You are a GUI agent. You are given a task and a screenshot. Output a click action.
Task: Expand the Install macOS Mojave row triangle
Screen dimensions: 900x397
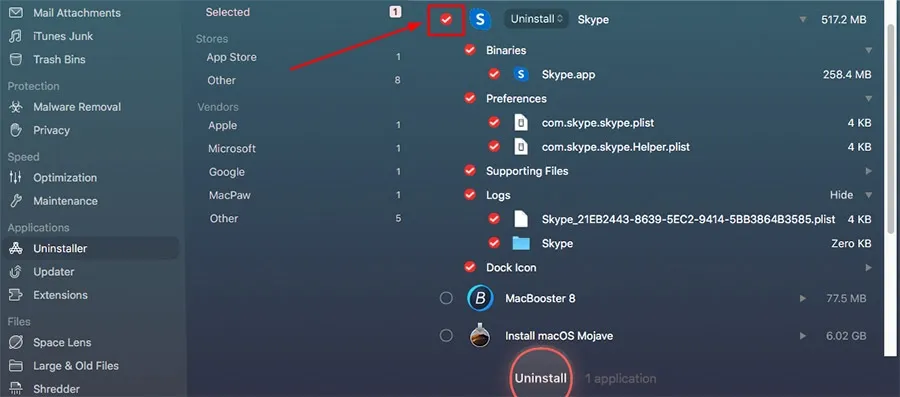[803, 336]
